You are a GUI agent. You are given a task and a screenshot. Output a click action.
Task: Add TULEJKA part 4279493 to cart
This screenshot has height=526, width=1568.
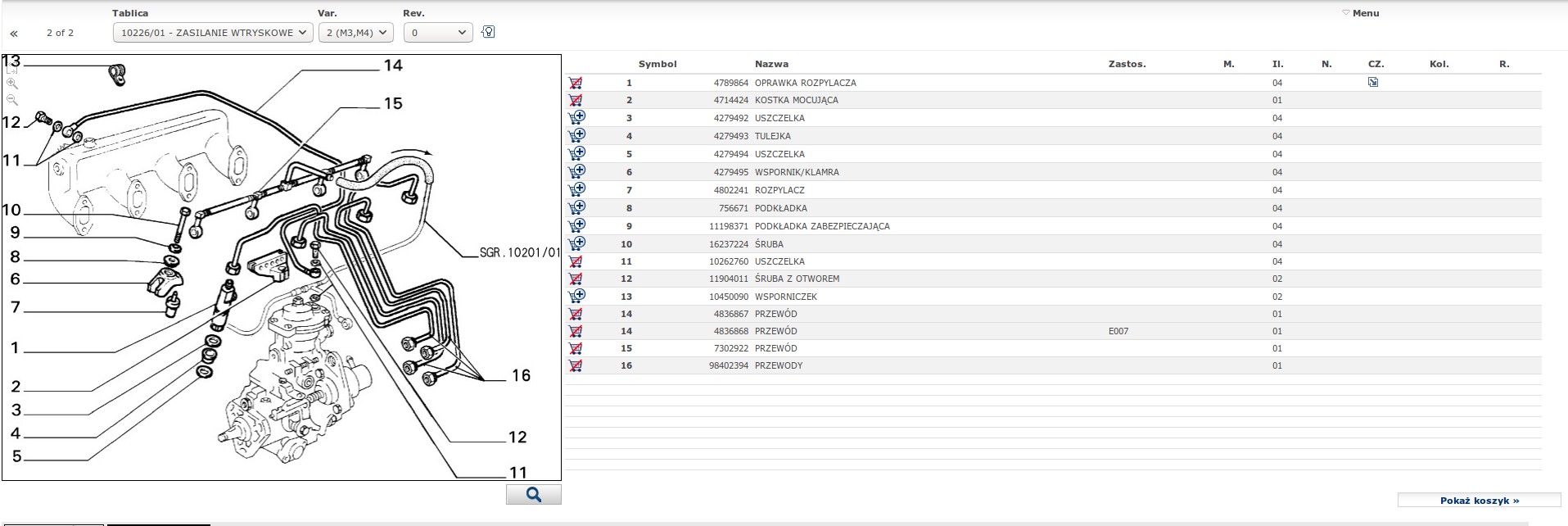(x=576, y=135)
